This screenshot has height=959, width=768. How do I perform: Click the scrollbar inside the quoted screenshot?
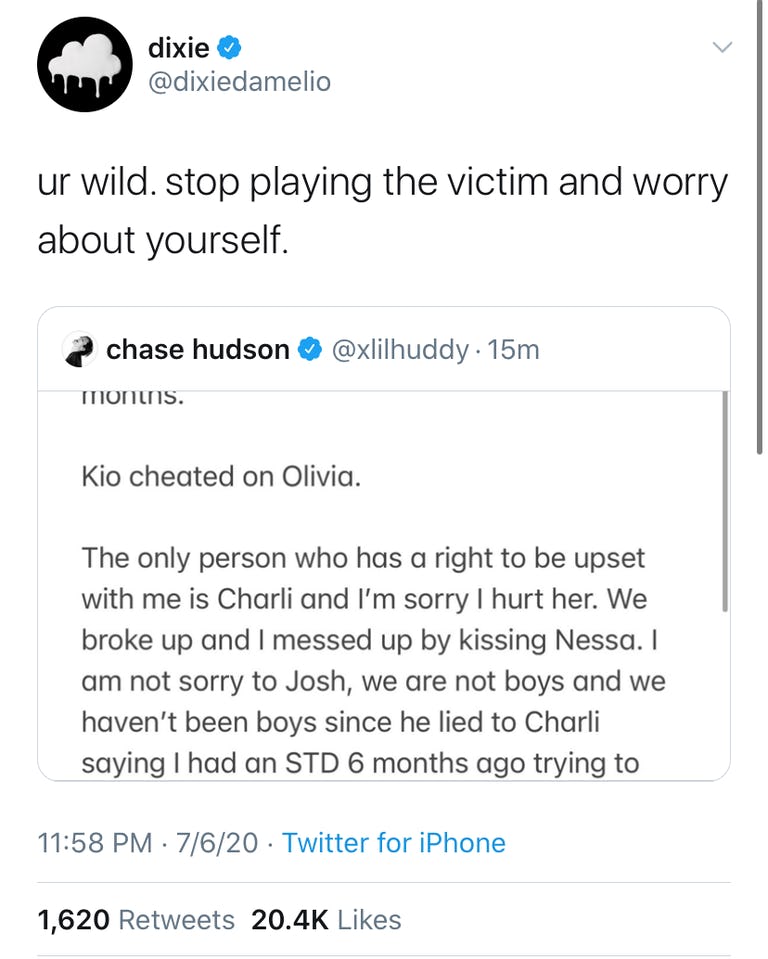pyautogui.click(x=724, y=500)
